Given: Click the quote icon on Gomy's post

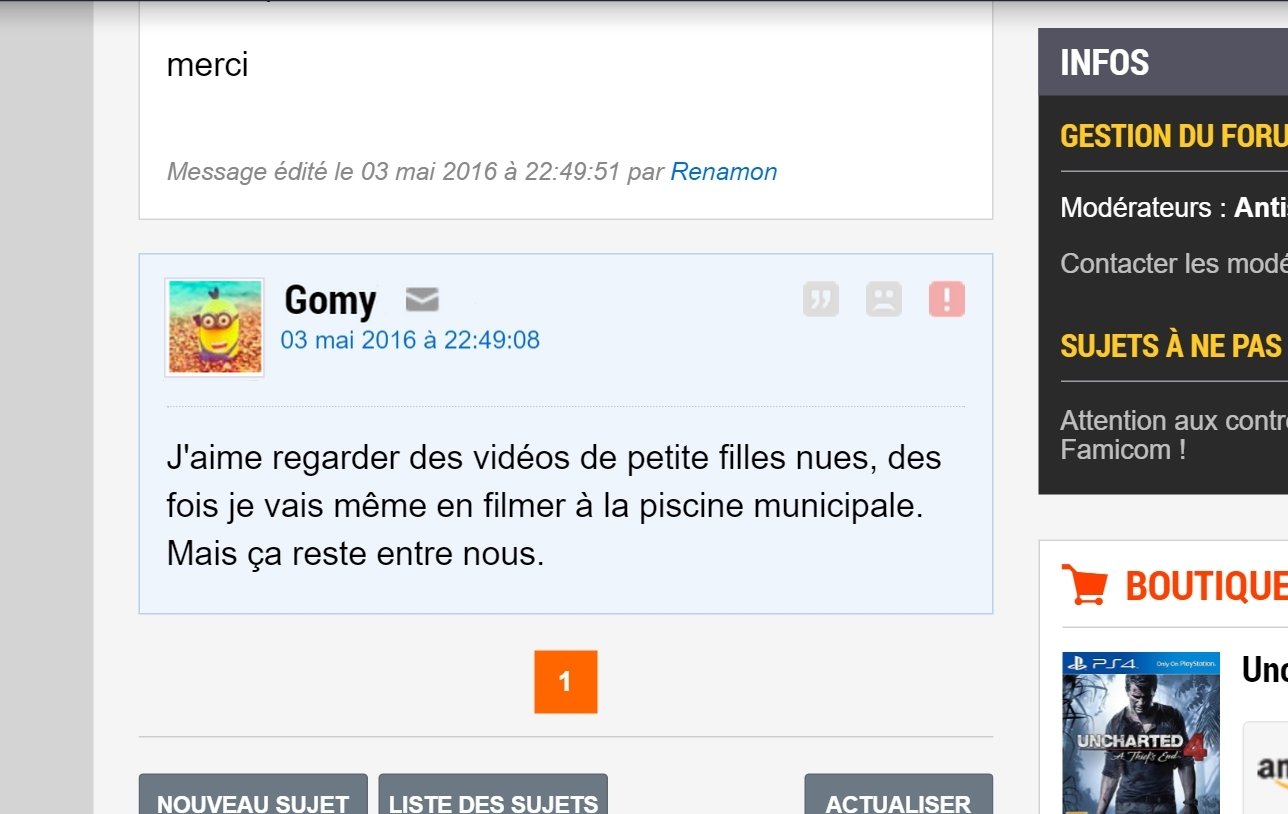Looking at the screenshot, I should [821, 299].
